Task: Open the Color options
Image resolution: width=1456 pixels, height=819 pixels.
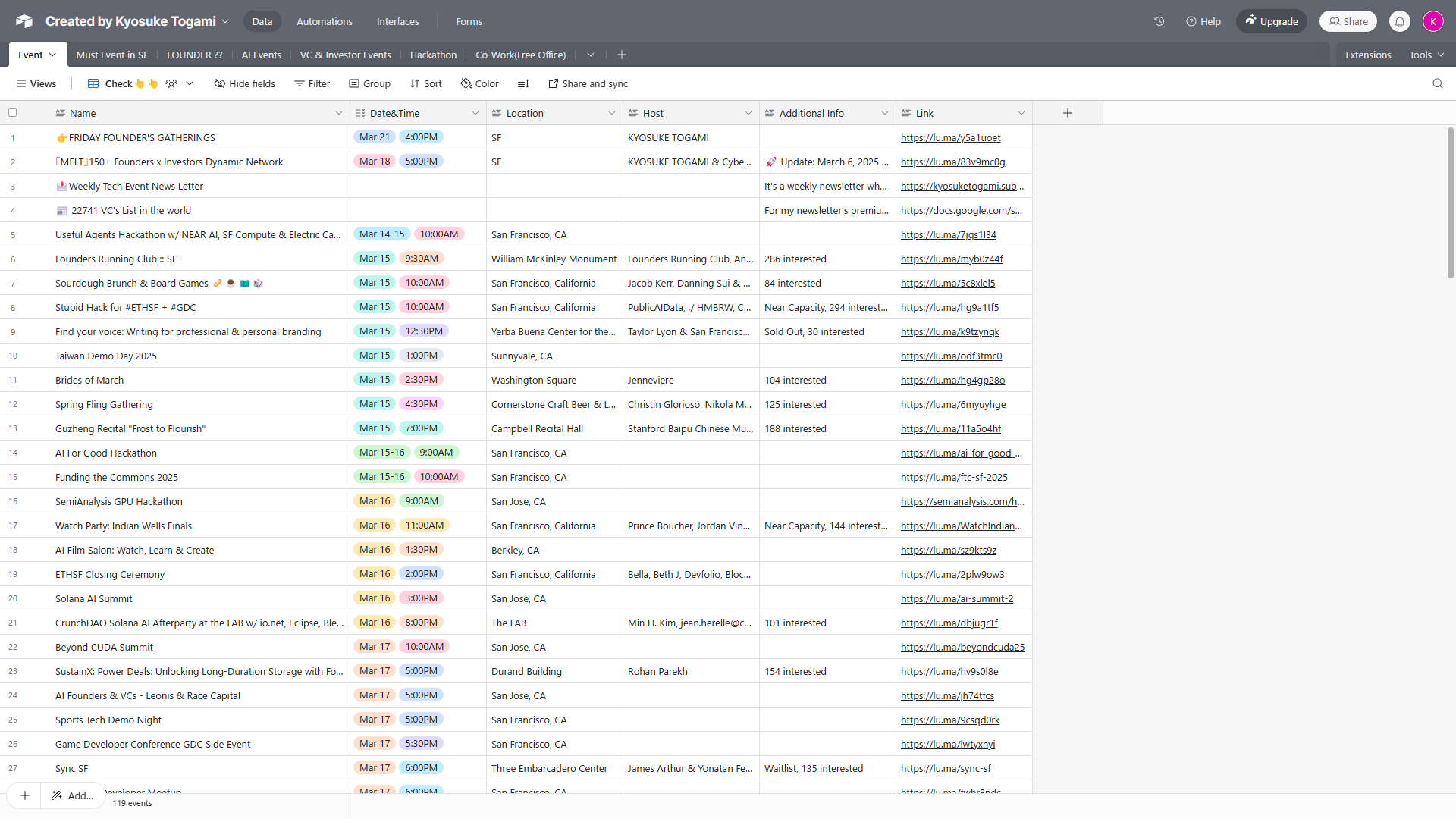Action: coord(479,83)
